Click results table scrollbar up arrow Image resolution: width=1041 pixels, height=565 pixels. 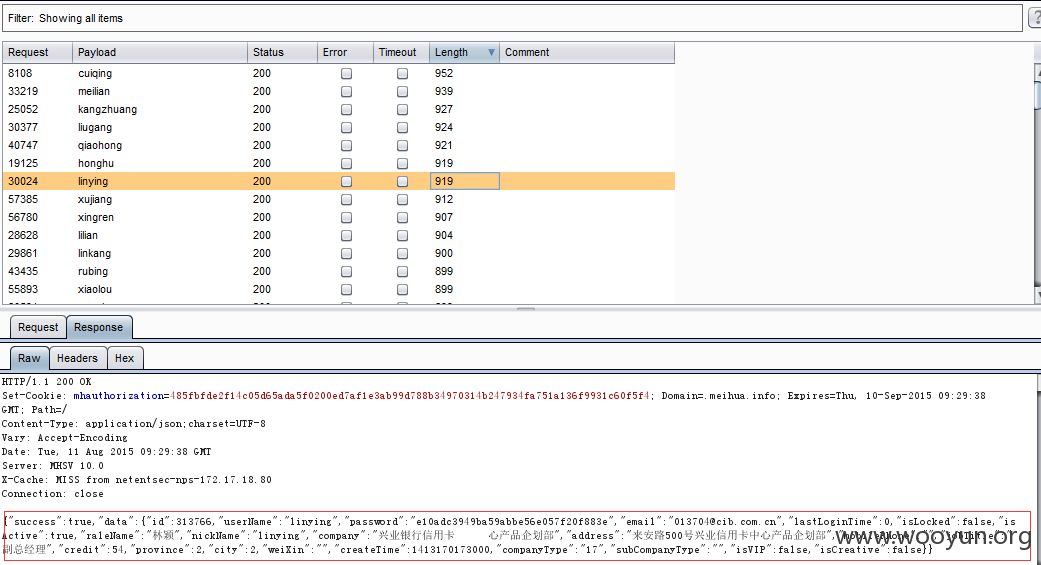pyautogui.click(x=1038, y=70)
